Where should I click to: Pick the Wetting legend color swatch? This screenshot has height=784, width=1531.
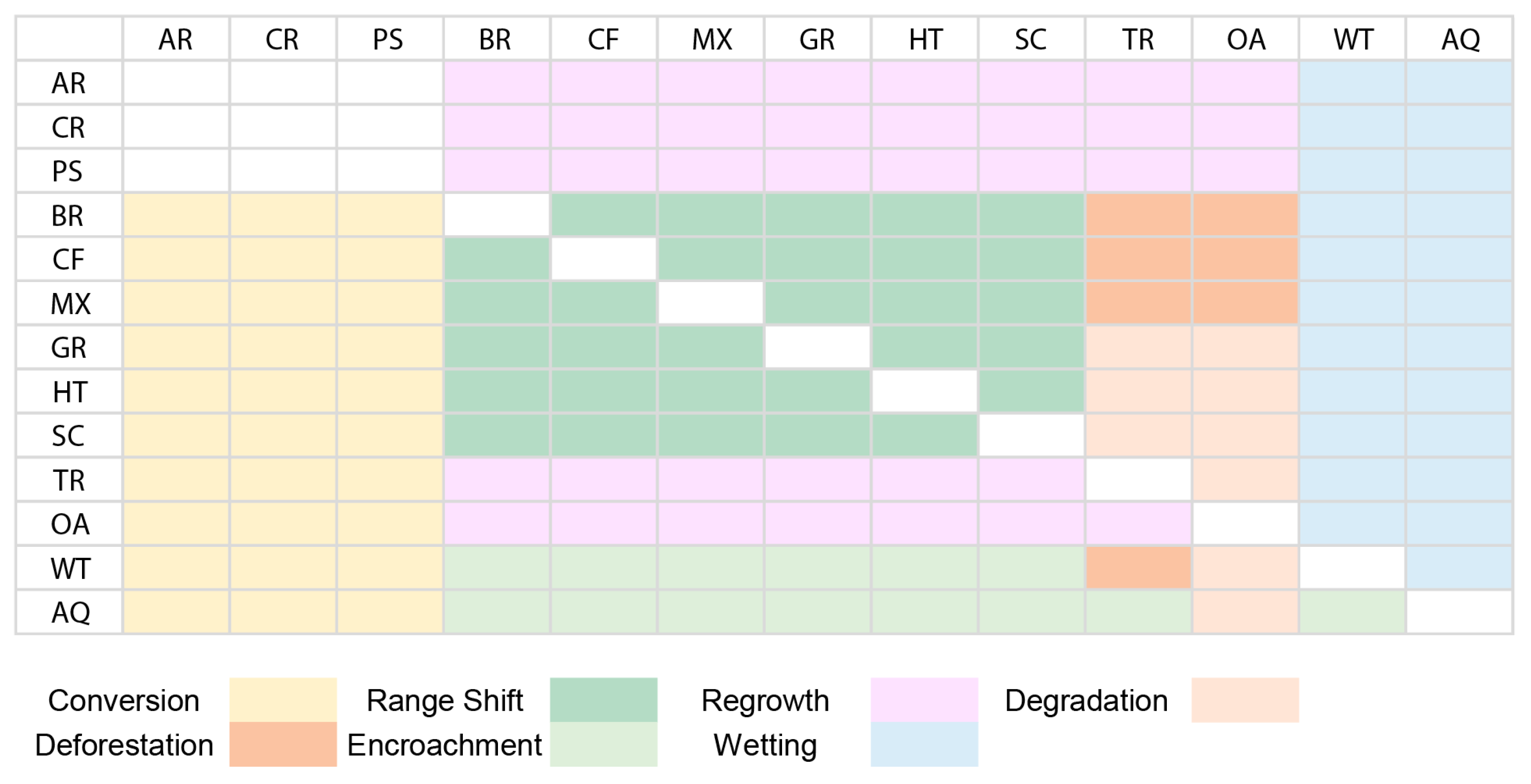coord(924,744)
